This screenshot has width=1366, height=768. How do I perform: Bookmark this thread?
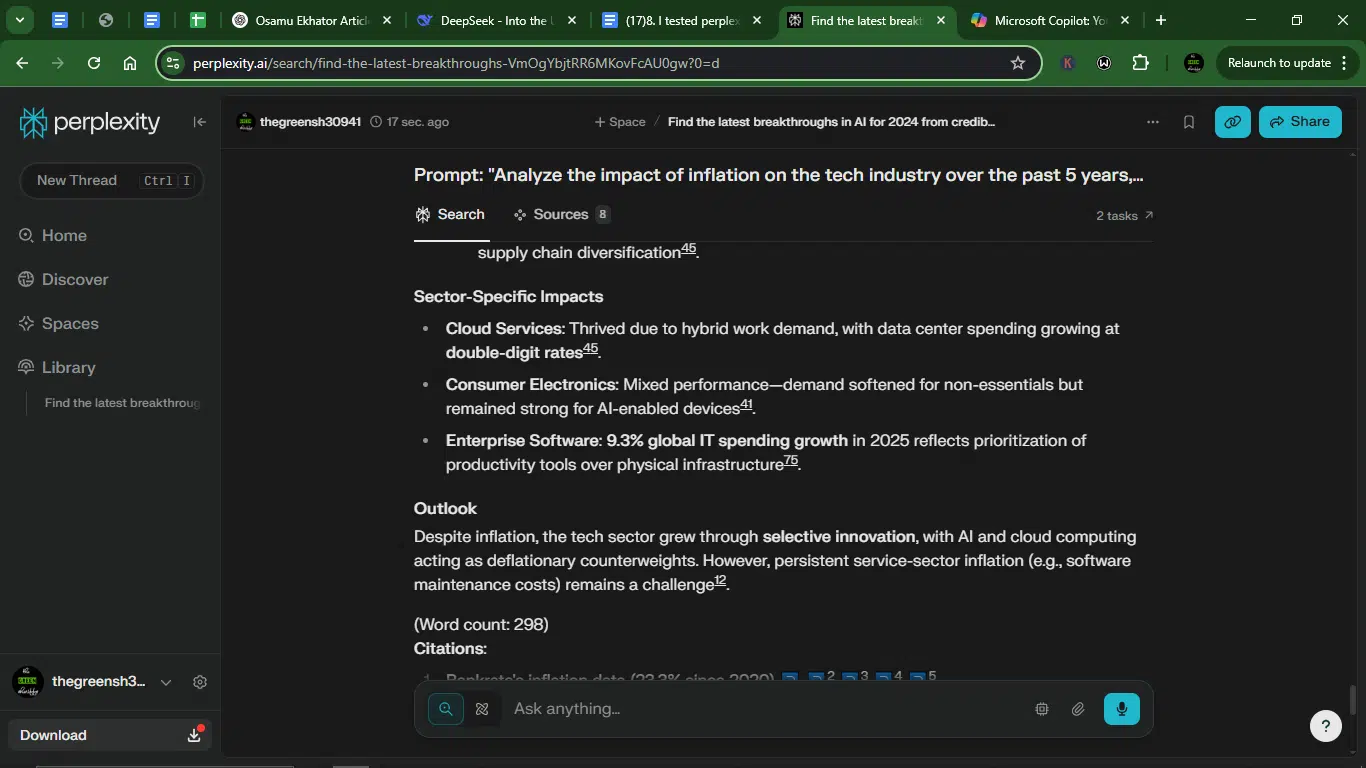1189,122
